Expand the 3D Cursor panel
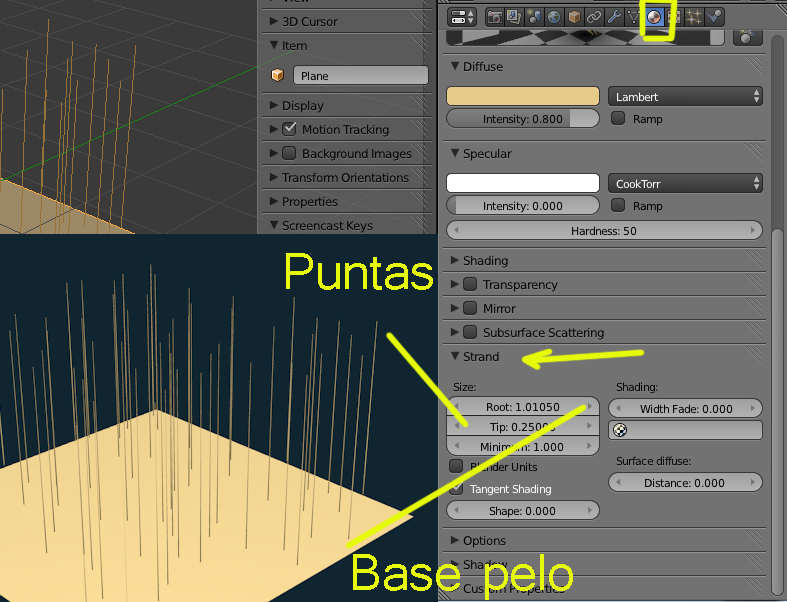 (x=274, y=21)
